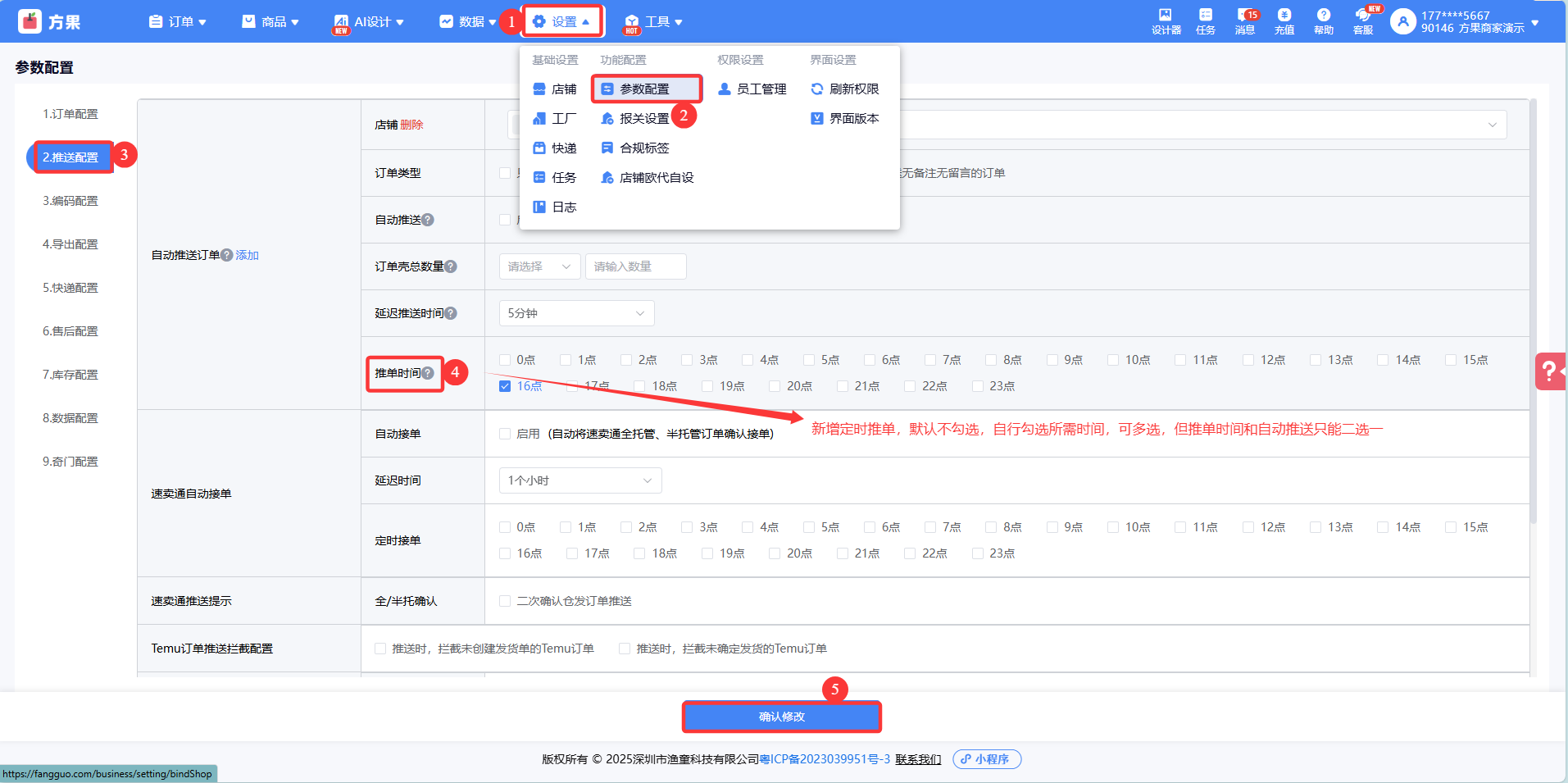Uncheck the 16点 push time checkbox
The width and height of the screenshot is (1568, 783).
pos(505,386)
